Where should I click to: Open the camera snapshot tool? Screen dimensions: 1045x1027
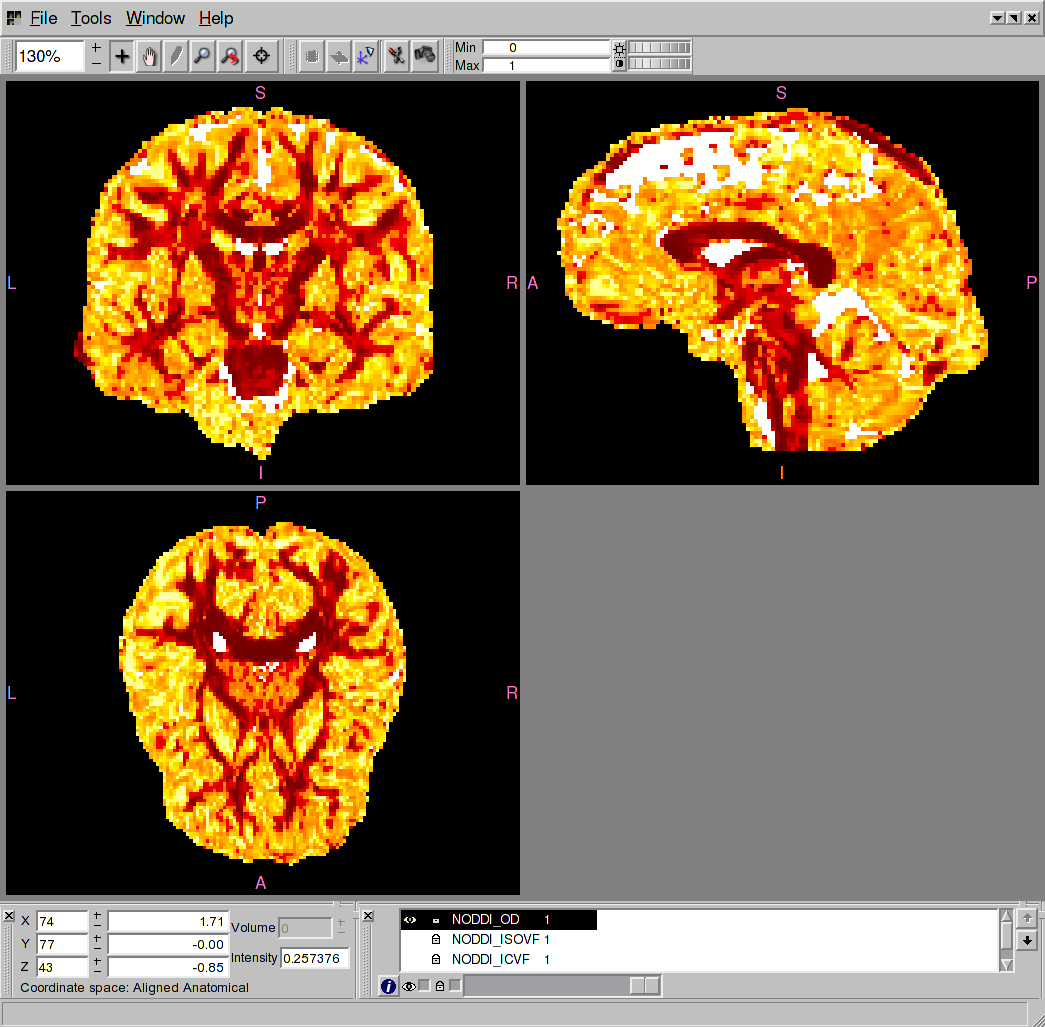point(425,56)
